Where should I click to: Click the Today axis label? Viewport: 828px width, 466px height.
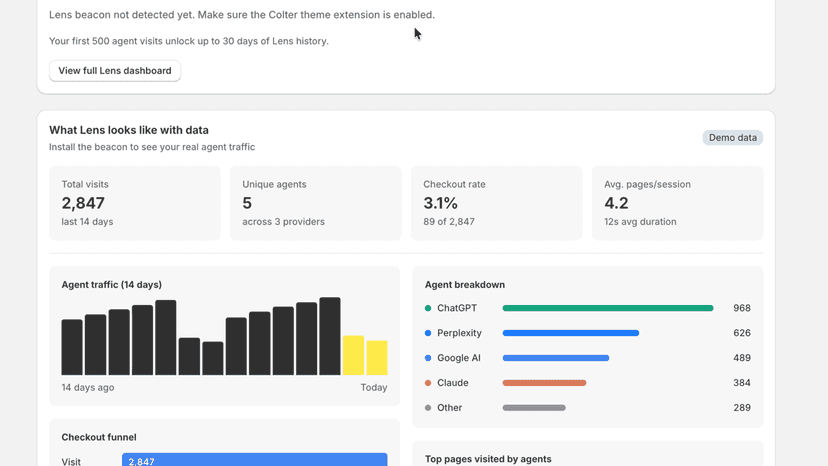[x=374, y=387]
